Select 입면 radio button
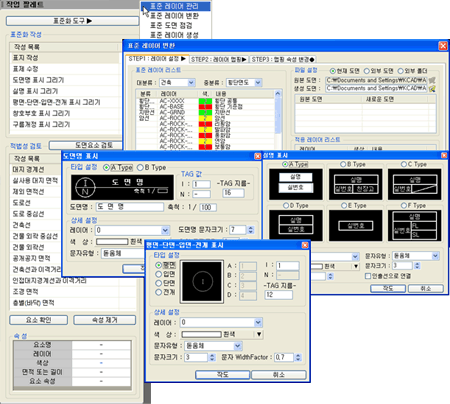This screenshot has height=404, width=450. click(x=159, y=274)
